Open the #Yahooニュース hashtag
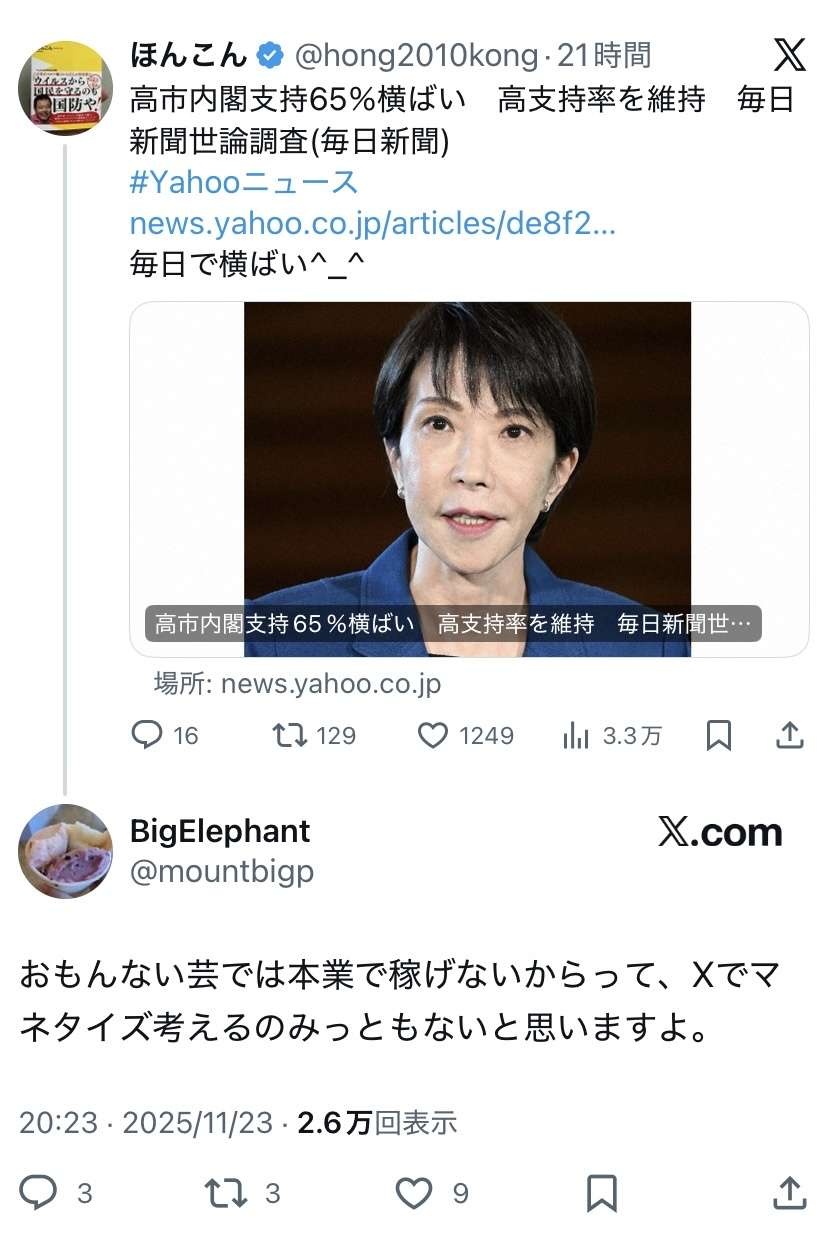The width and height of the screenshot is (828, 1237). click(x=244, y=183)
